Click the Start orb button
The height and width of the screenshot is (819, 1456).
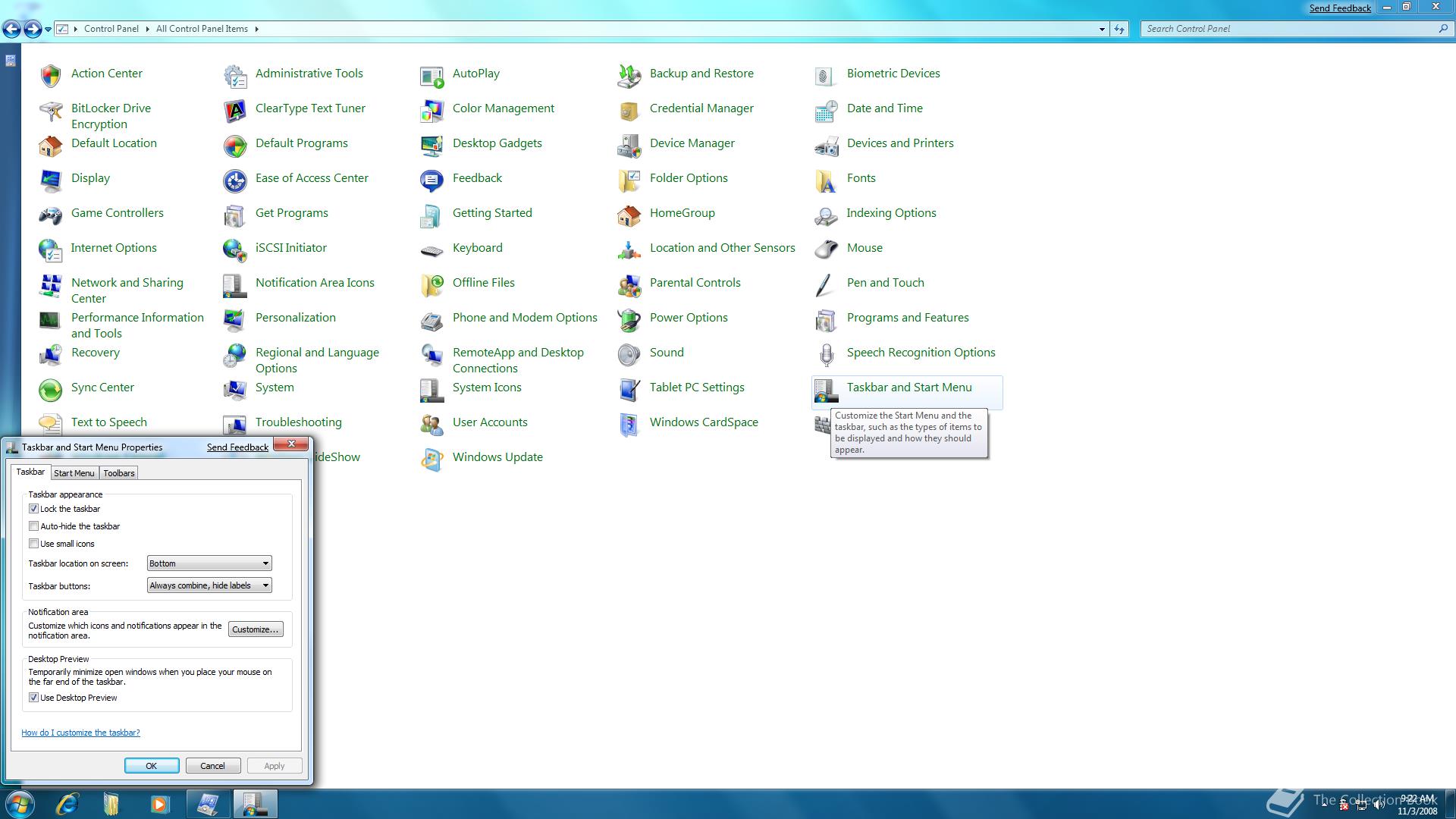[20, 804]
